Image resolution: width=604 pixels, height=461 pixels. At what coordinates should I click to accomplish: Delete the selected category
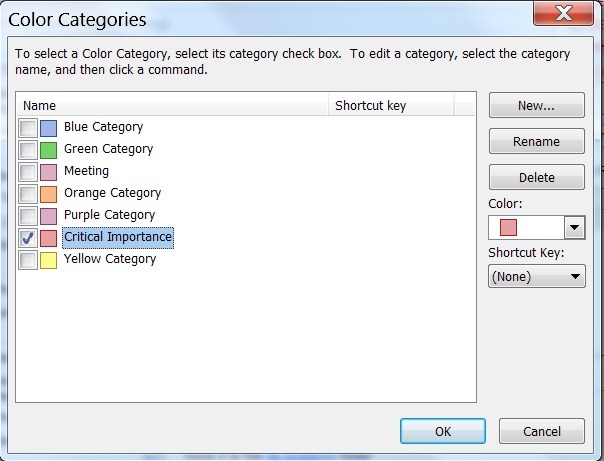[x=536, y=178]
